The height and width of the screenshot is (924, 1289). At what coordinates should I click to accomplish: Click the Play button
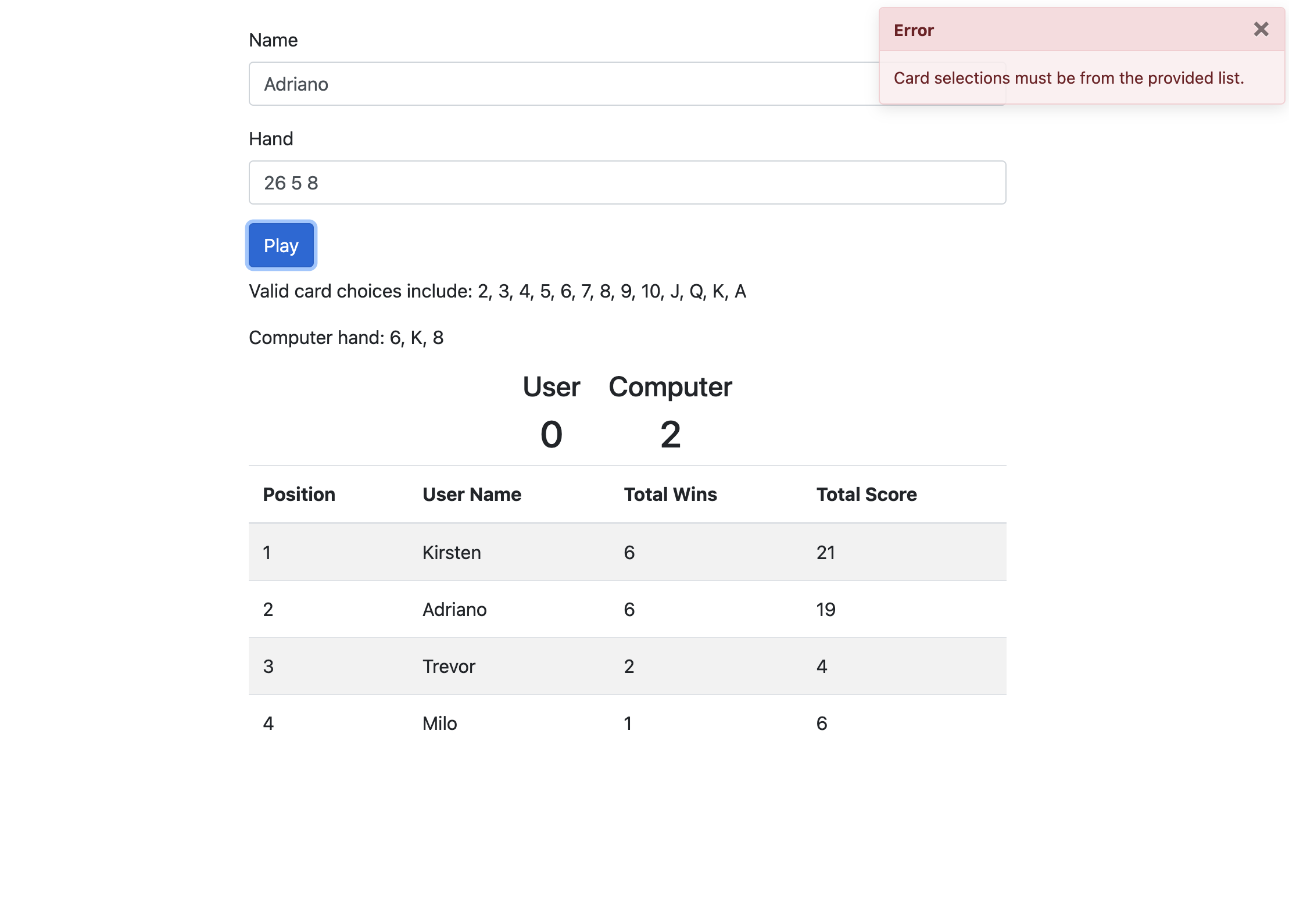(x=281, y=245)
